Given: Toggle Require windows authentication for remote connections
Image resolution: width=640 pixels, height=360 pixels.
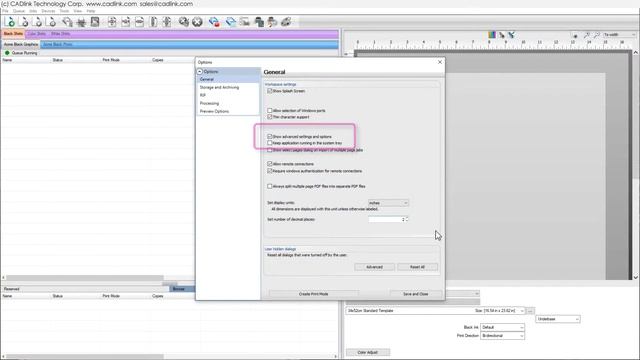Looking at the screenshot, I should click(270, 171).
